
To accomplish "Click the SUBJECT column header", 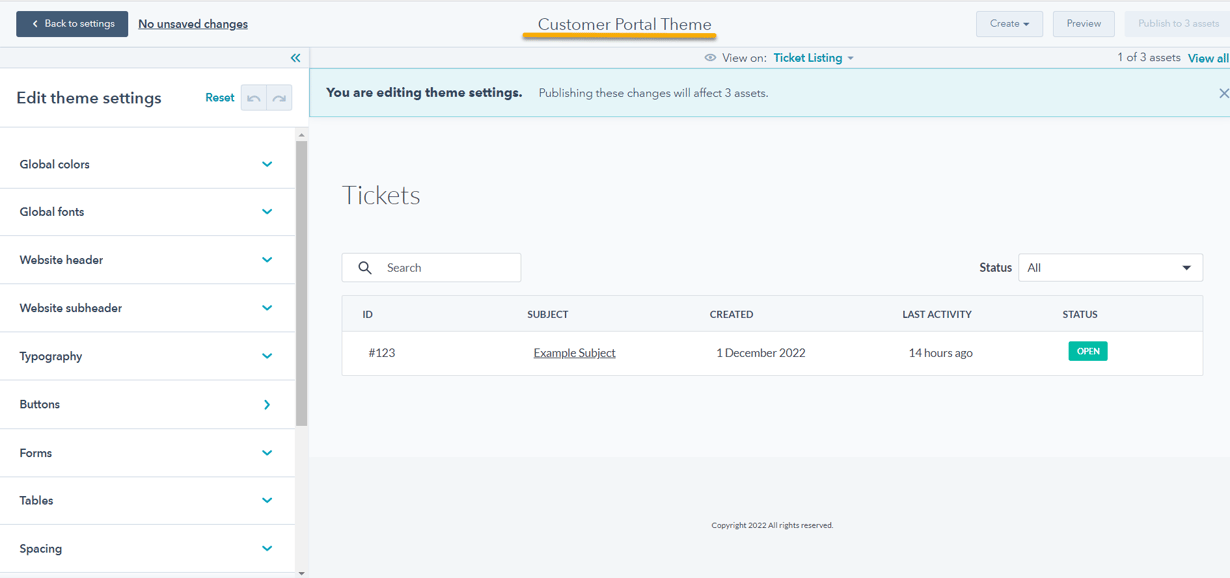I will pyautogui.click(x=548, y=314).
